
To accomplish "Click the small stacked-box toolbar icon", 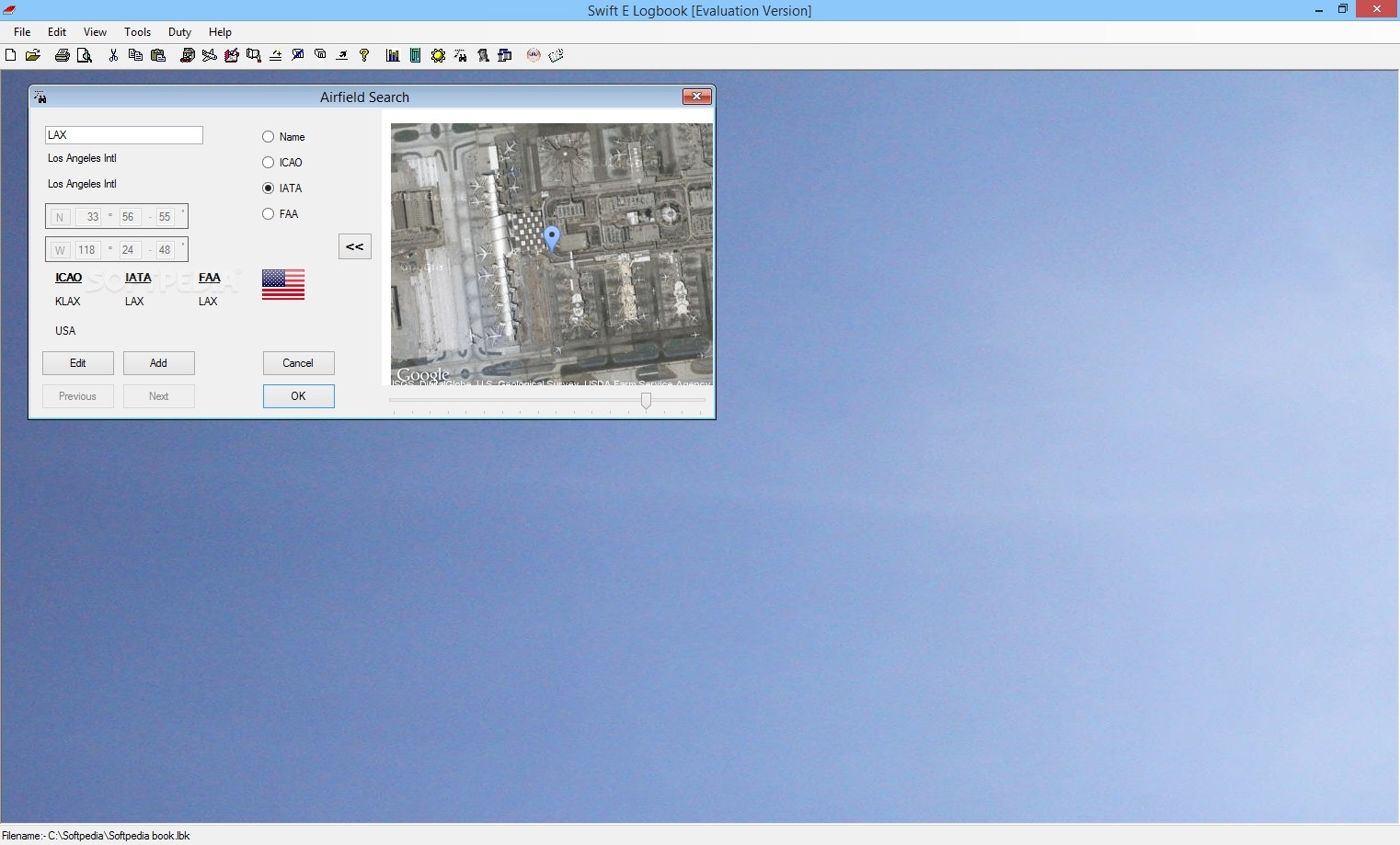I will (320, 54).
